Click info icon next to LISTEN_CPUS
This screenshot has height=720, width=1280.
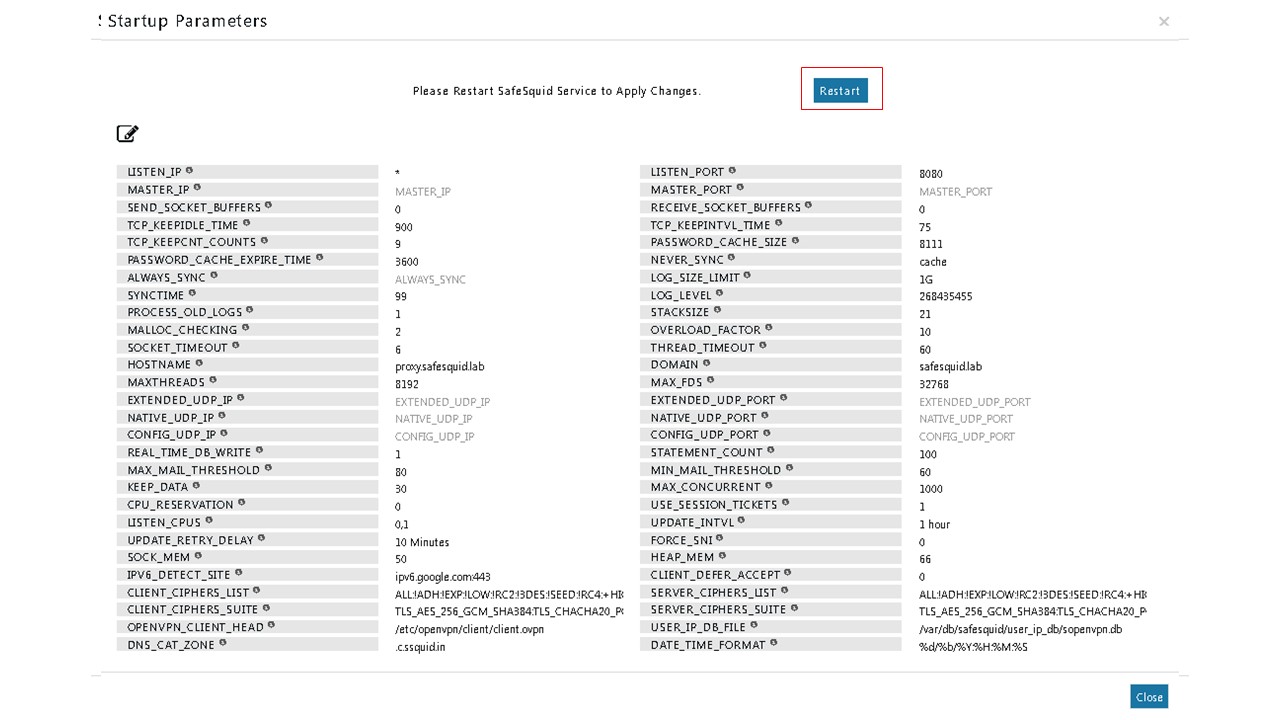click(209, 521)
